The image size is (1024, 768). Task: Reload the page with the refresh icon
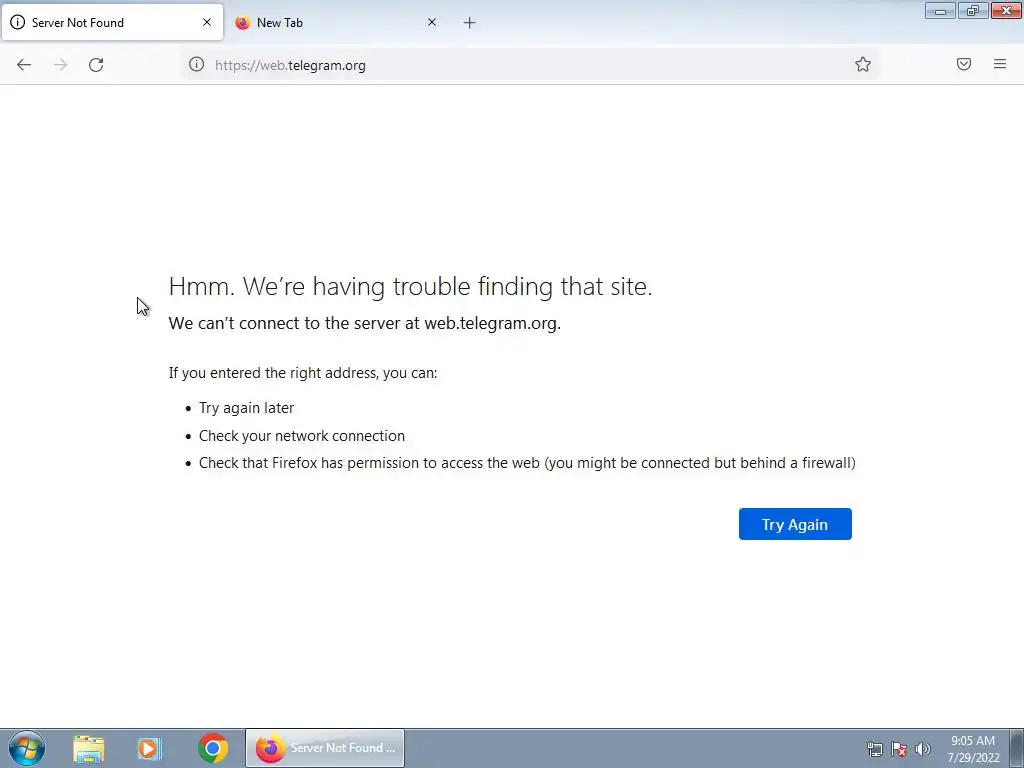[96, 65]
